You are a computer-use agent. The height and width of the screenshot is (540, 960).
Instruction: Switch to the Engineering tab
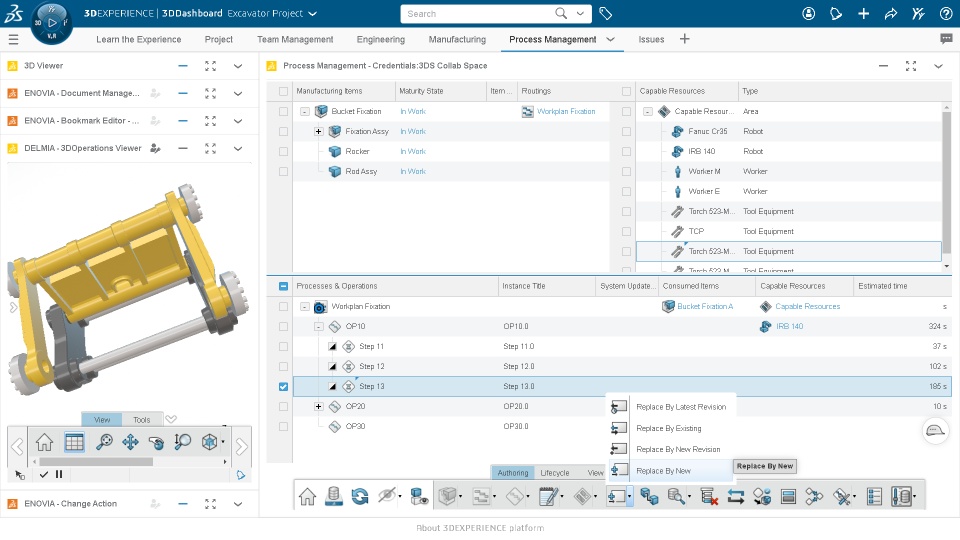pos(381,39)
